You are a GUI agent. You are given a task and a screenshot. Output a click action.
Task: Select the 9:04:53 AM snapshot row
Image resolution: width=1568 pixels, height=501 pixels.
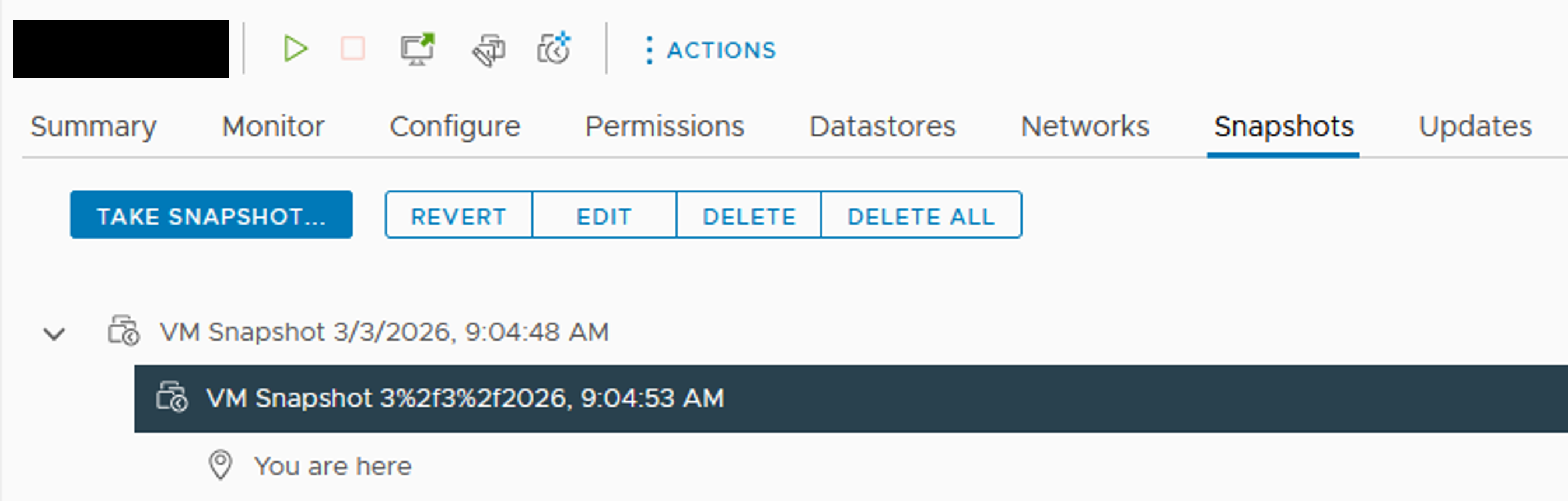[465, 399]
